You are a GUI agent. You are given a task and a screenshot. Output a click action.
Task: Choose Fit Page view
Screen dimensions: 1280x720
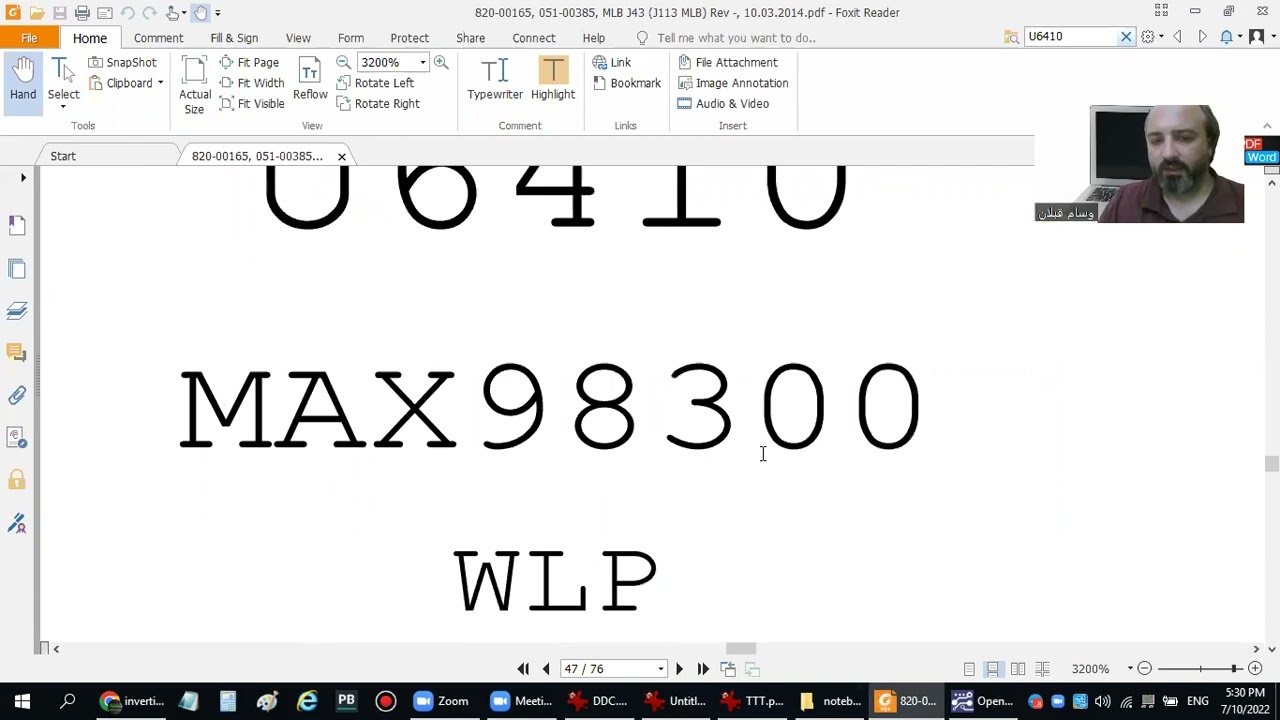coord(249,62)
